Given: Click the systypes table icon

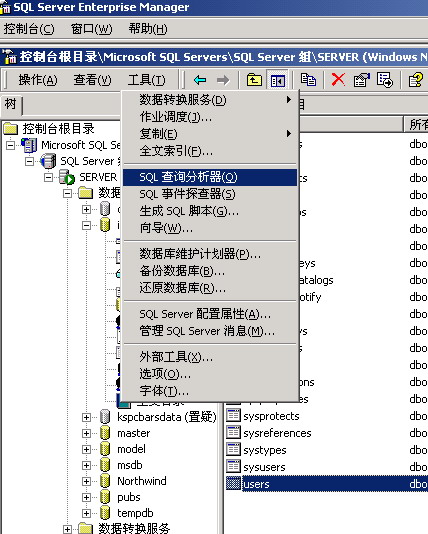Looking at the screenshot, I should click(233, 450).
